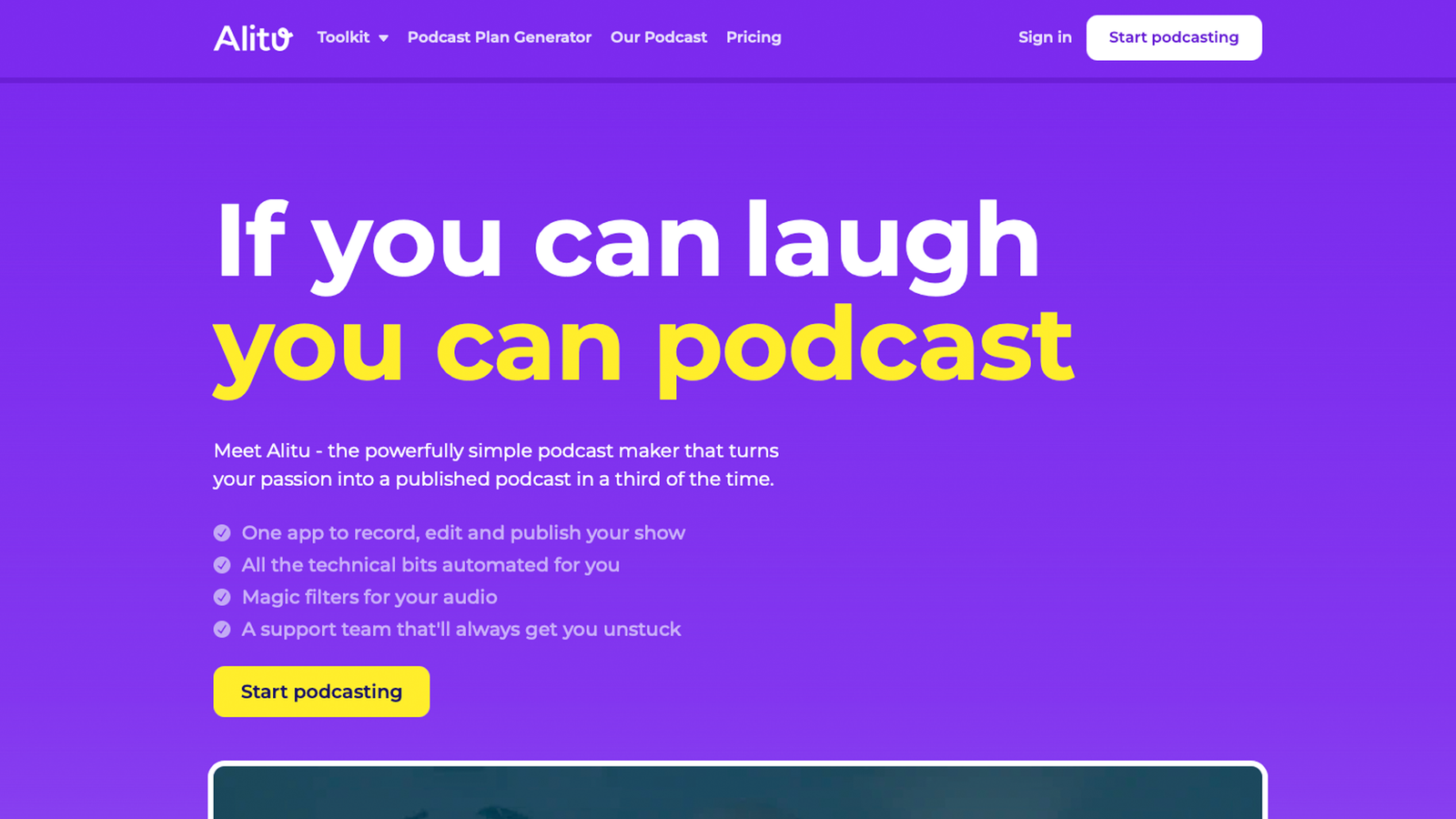This screenshot has height=819, width=1456.
Task: Click checkmark icon beside 'All the technical bits'
Action: (x=222, y=565)
